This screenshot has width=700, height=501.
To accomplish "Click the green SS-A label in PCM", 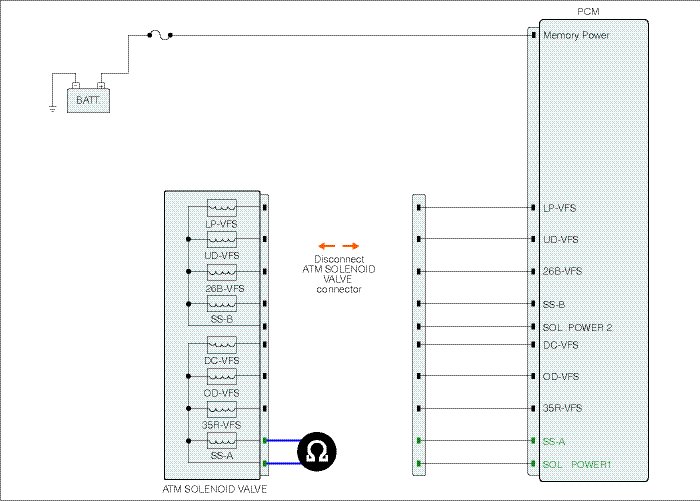I will 554,442.
